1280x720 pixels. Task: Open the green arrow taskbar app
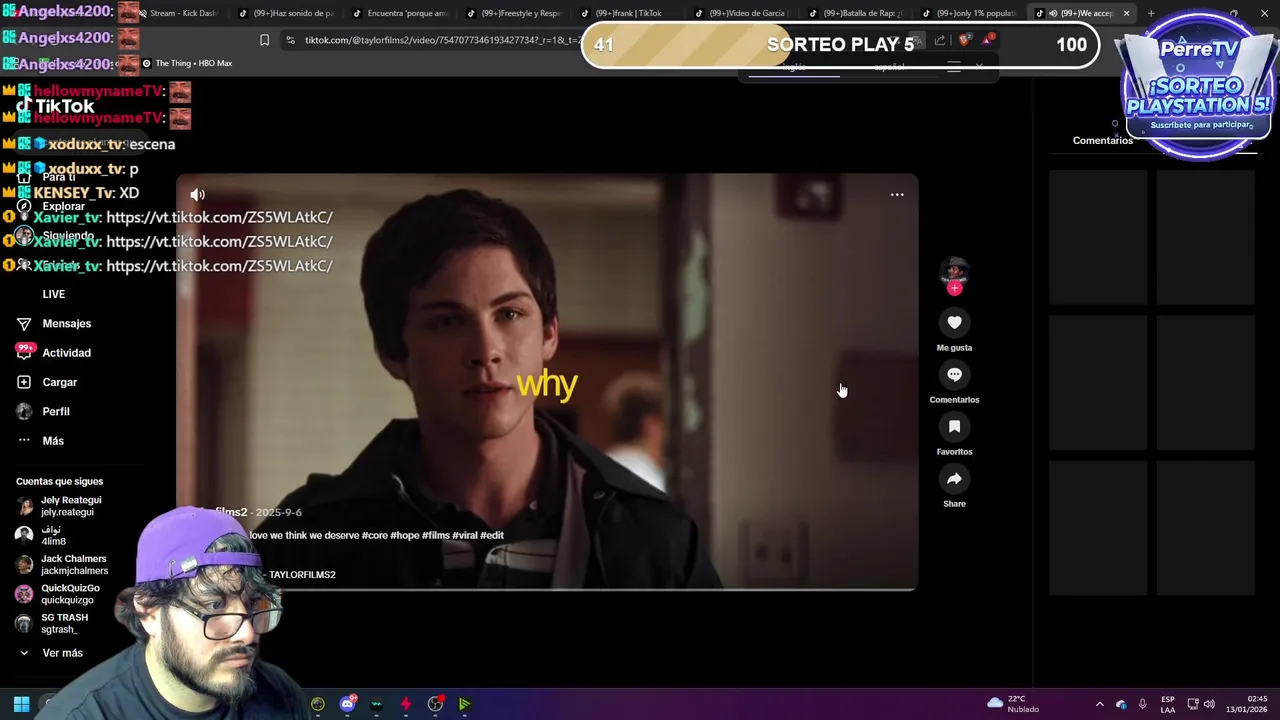click(x=464, y=704)
